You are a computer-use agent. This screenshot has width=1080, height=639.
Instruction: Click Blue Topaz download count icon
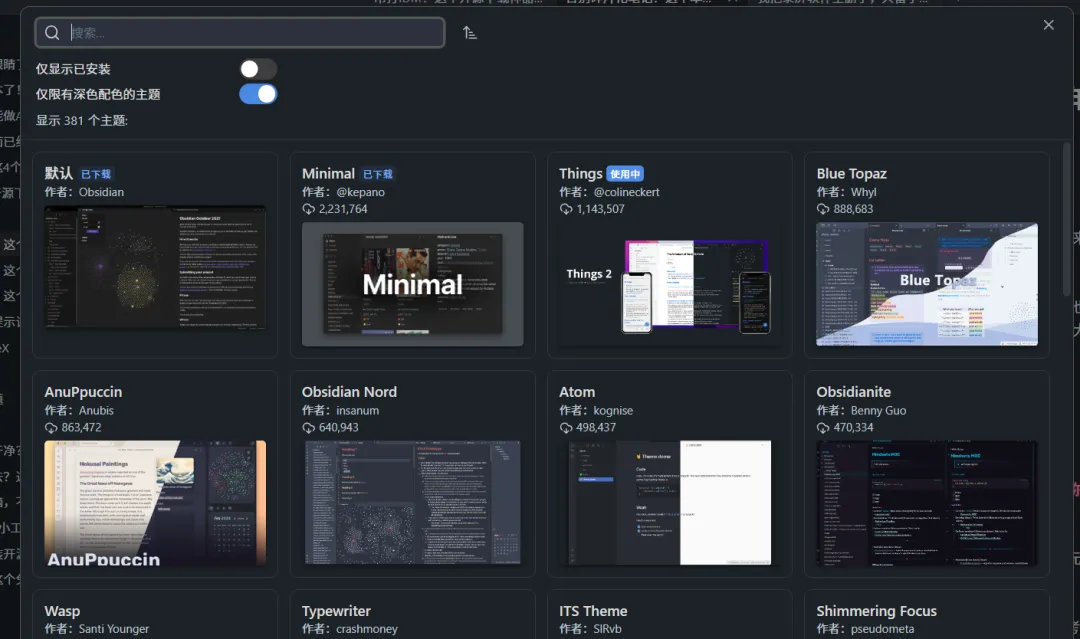tap(823, 209)
